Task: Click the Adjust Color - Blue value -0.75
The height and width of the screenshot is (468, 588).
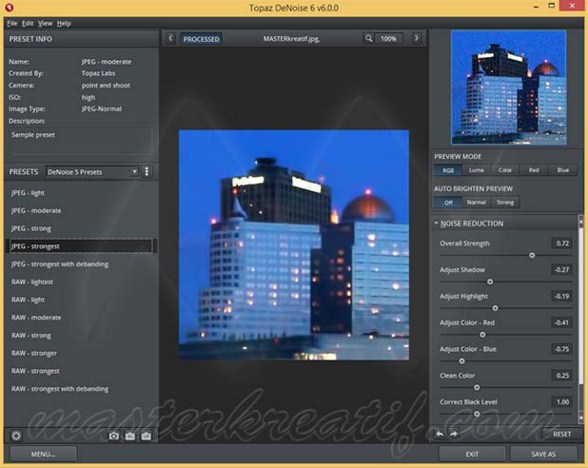Action: 562,349
